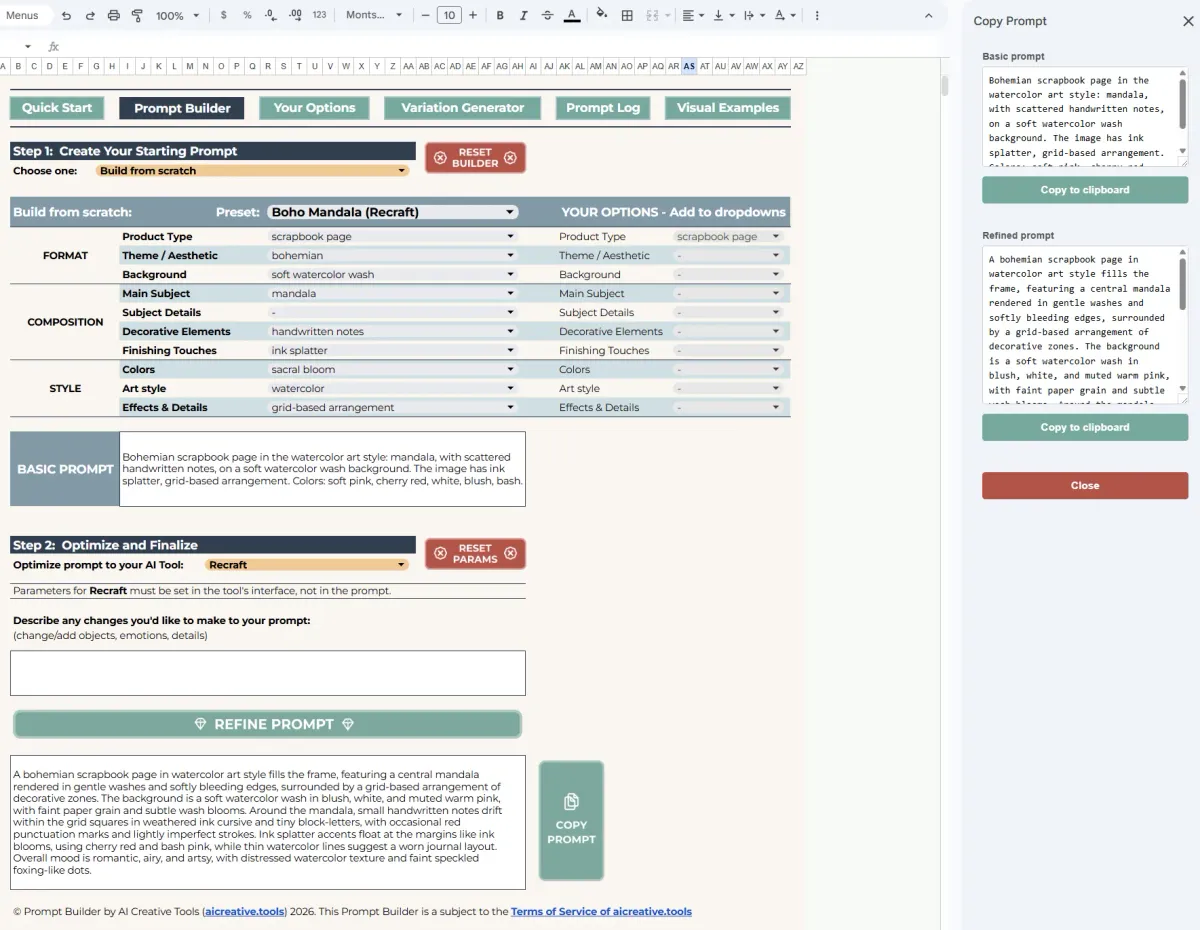Expand the Preset Boho Mandala dropdown

tap(392, 212)
